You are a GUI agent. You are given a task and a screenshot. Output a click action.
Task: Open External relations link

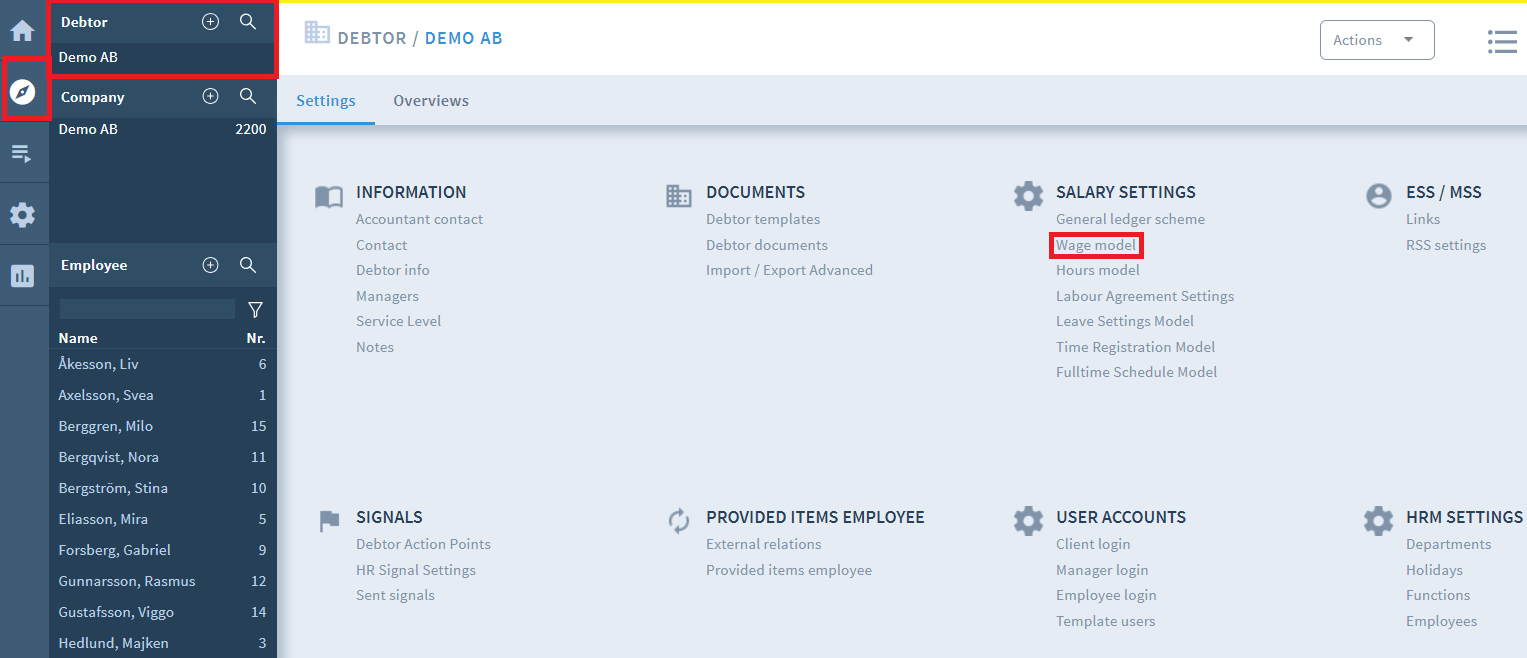(764, 544)
